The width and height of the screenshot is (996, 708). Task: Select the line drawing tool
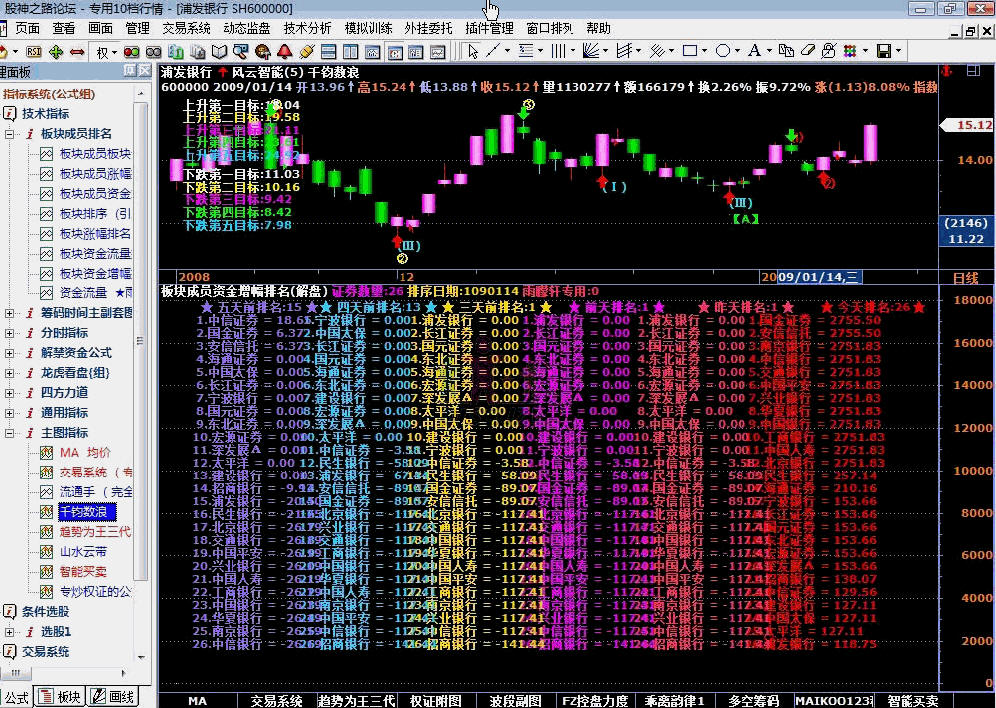(494, 51)
